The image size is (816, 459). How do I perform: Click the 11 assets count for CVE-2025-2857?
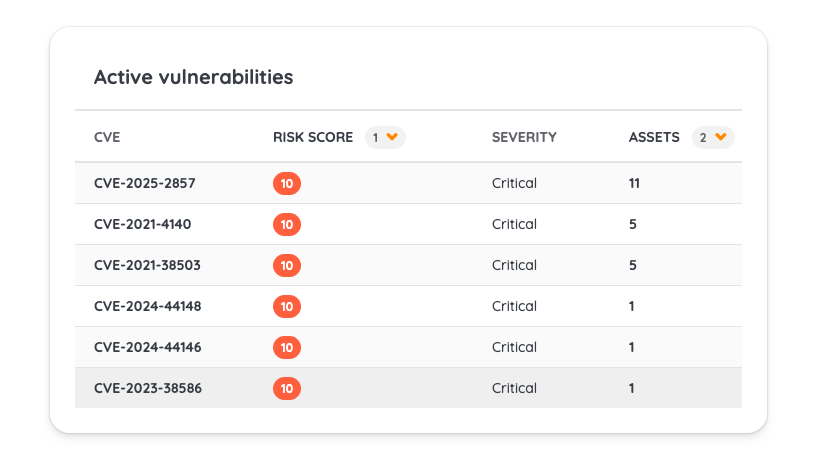point(634,183)
